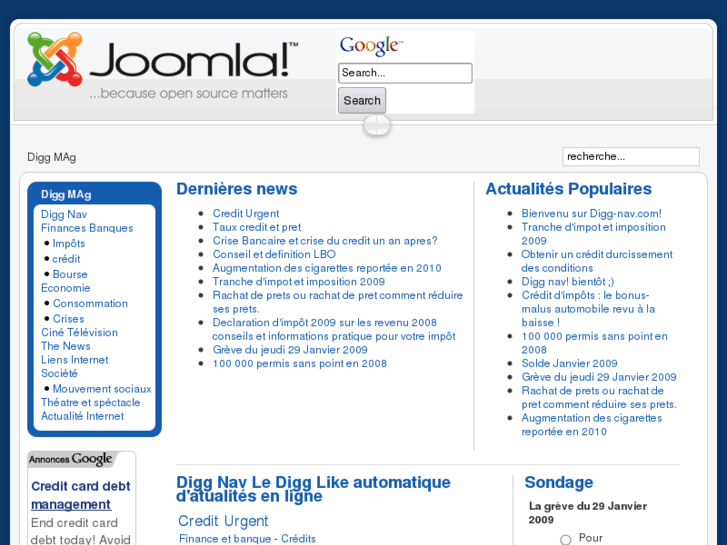Screen dimensions: 727x545
Task: Open Augmentation des cigarettes link in Dernières news
Action: [x=327, y=268]
